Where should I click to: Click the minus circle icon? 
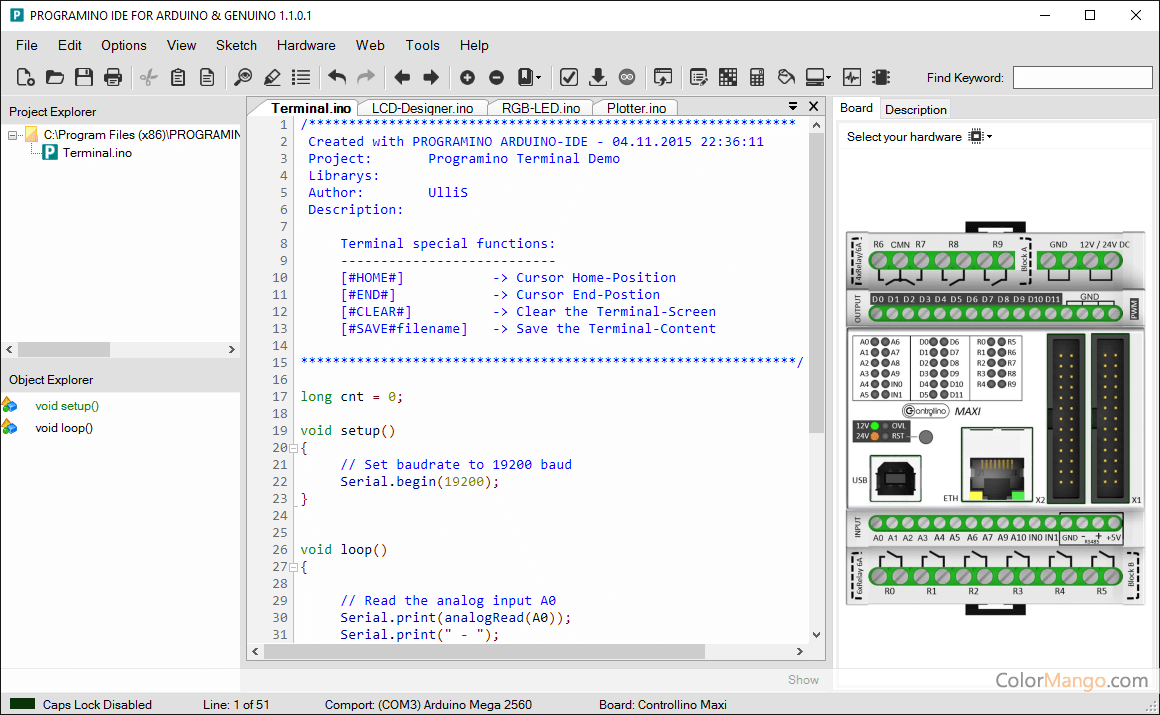496,77
